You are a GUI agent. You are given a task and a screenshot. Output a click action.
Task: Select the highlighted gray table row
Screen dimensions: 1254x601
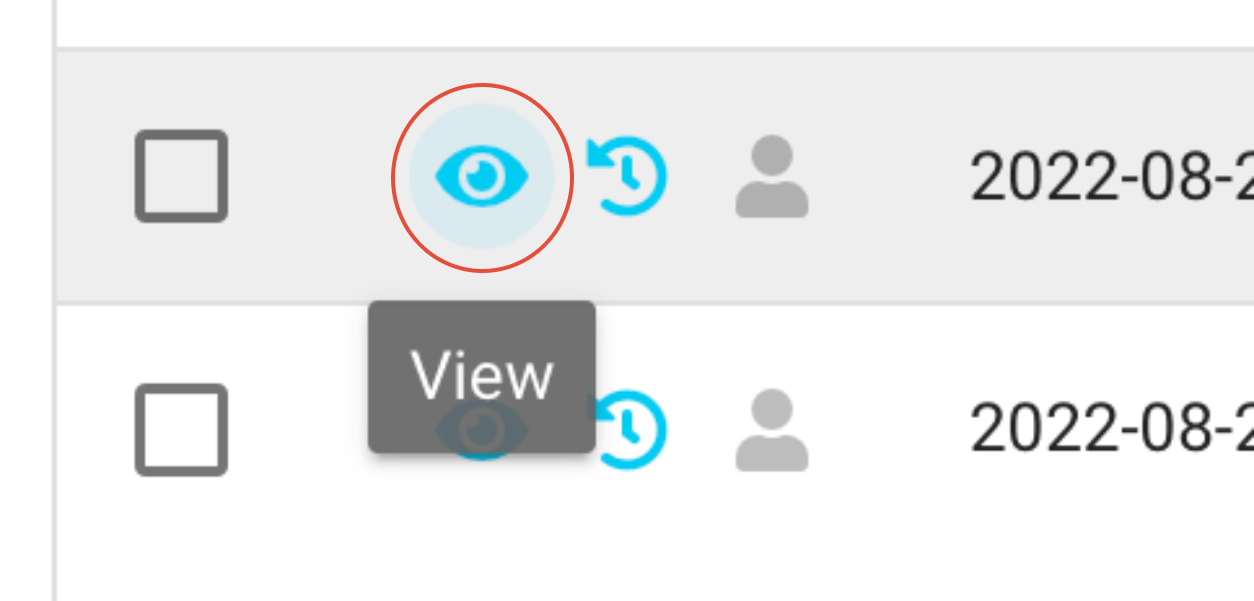(x=655, y=176)
